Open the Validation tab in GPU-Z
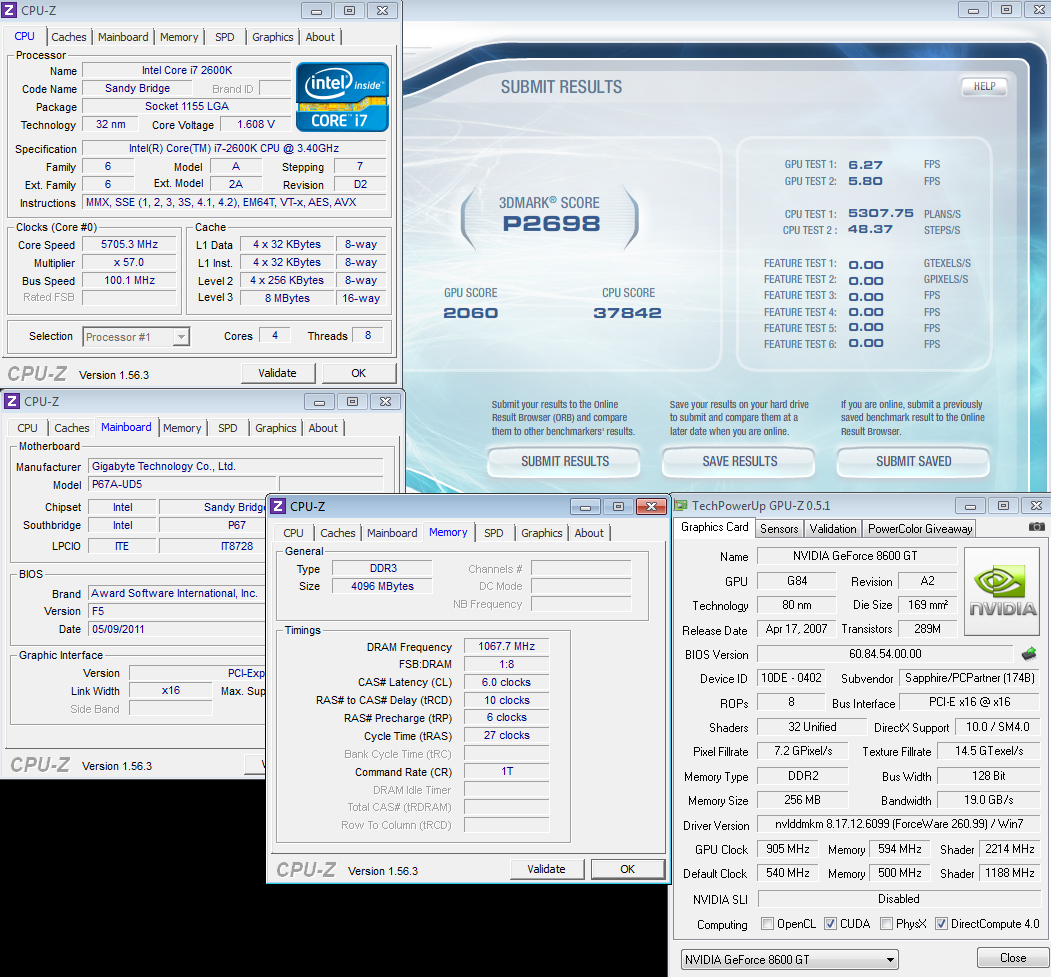Viewport: 1051px width, 977px height. pos(832,529)
